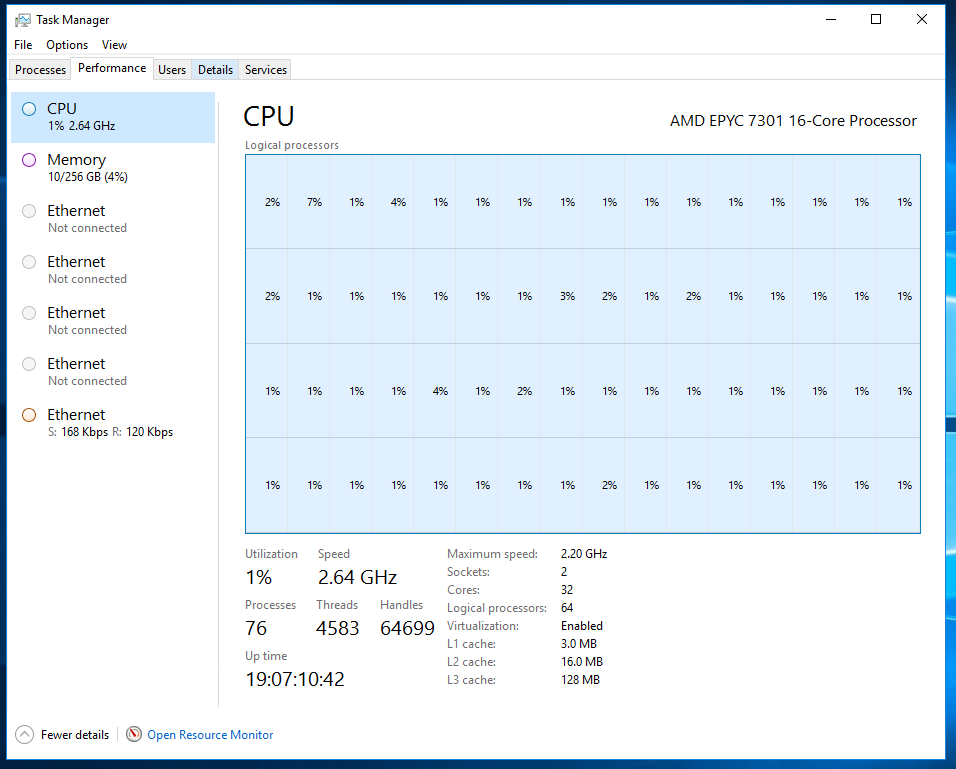Click the L1 cache 3.0 MB value
Image resolution: width=956 pixels, height=769 pixels.
[x=579, y=644]
